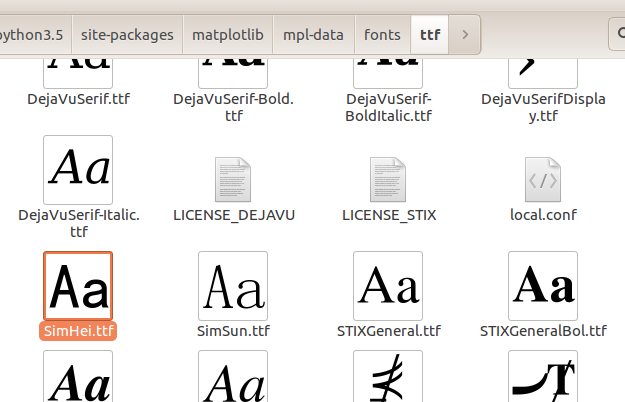Click the local.conf file name label
The width and height of the screenshot is (625, 402).
click(543, 215)
